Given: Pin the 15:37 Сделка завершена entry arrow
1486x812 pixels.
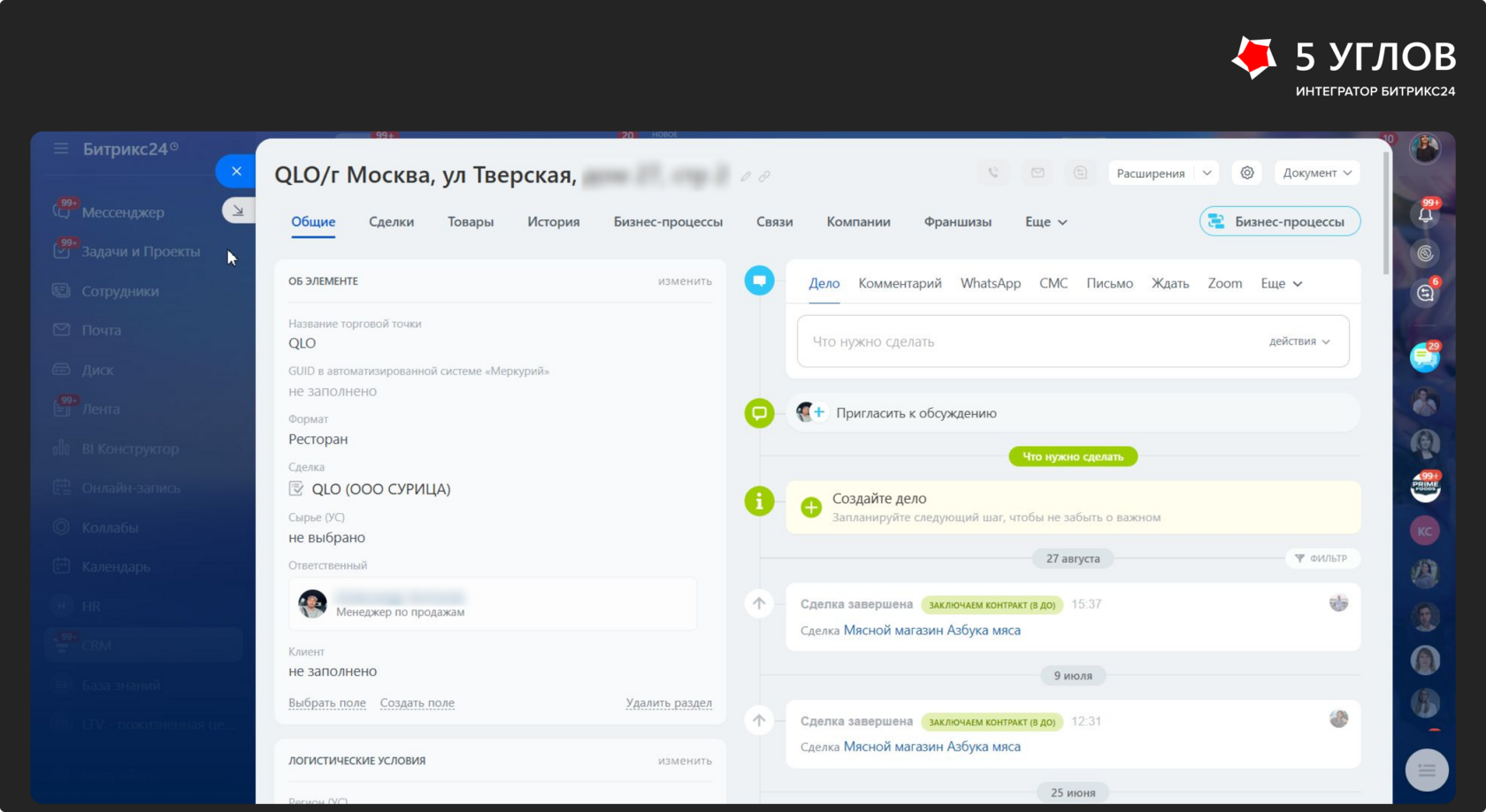Looking at the screenshot, I should [x=759, y=603].
